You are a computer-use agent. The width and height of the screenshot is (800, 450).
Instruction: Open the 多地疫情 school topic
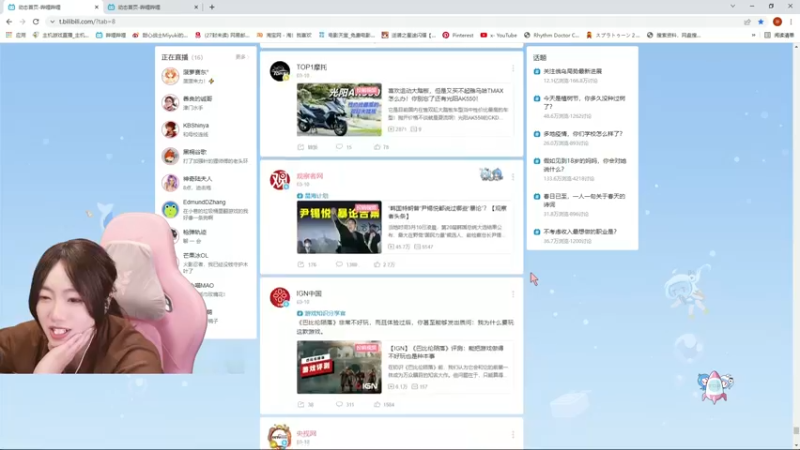[583, 134]
